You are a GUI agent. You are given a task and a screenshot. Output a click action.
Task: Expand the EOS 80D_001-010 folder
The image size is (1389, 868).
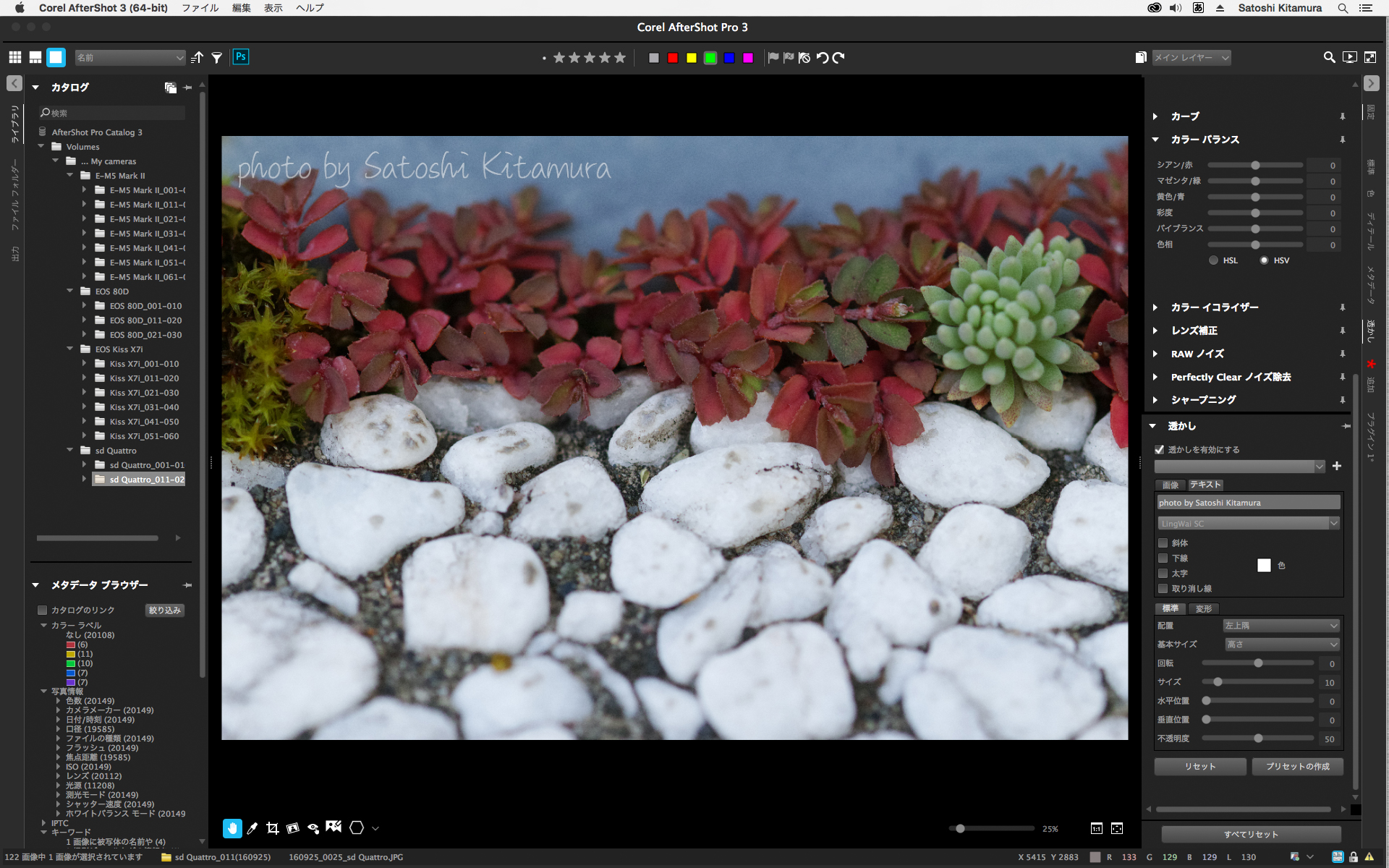[85, 306]
